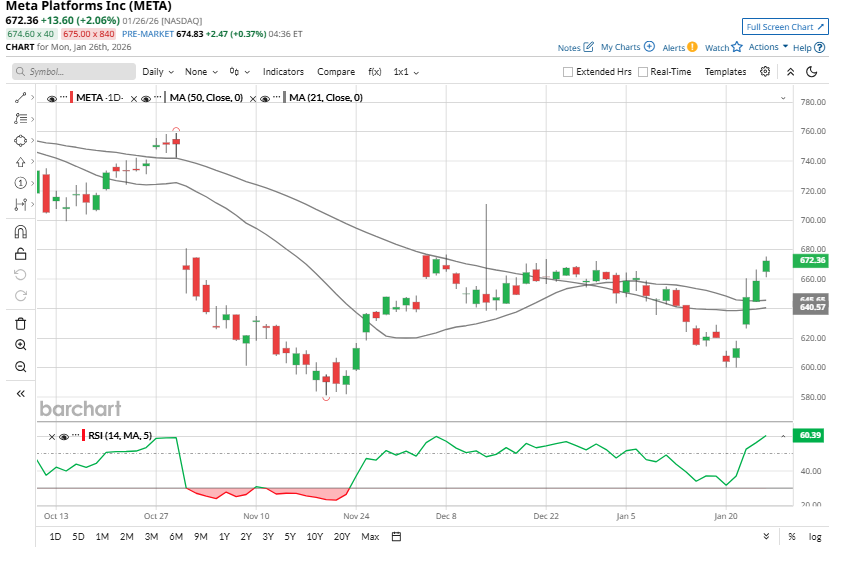
Task: Open the Indicators menu
Action: point(283,72)
